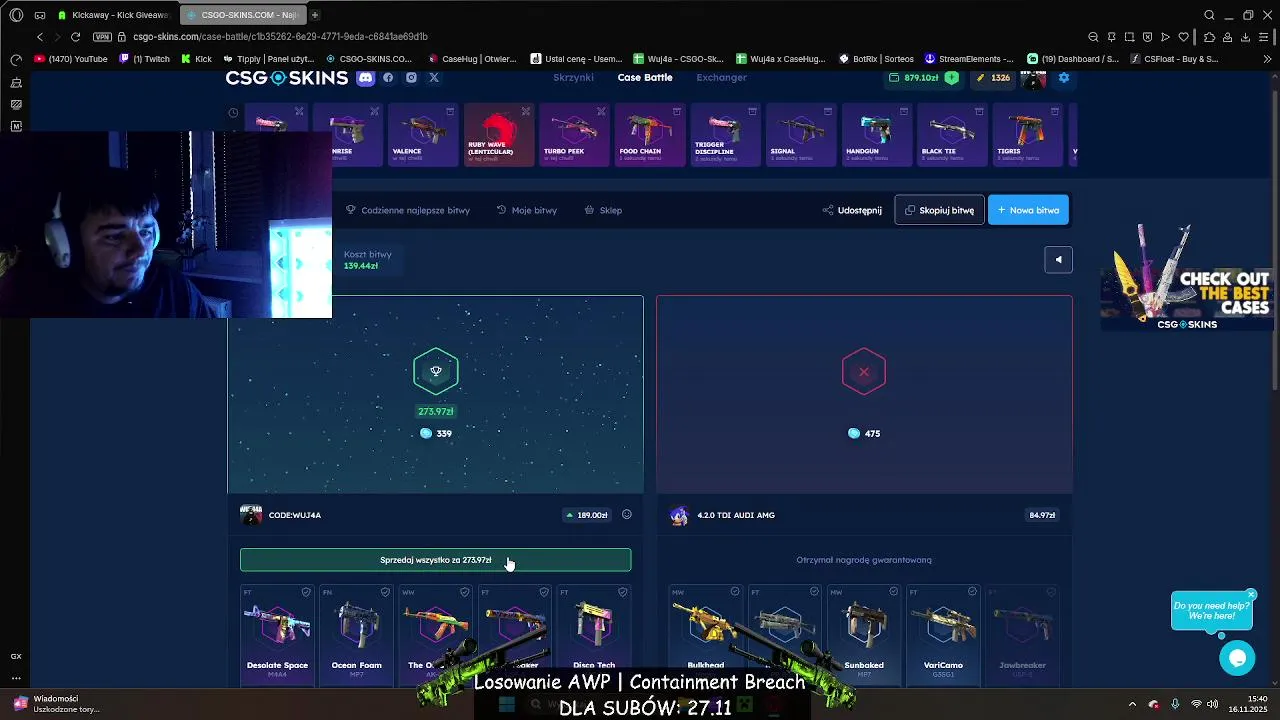The image size is (1280, 720).
Task: Open the Skrzynki navigation item
Action: pyautogui.click(x=573, y=78)
